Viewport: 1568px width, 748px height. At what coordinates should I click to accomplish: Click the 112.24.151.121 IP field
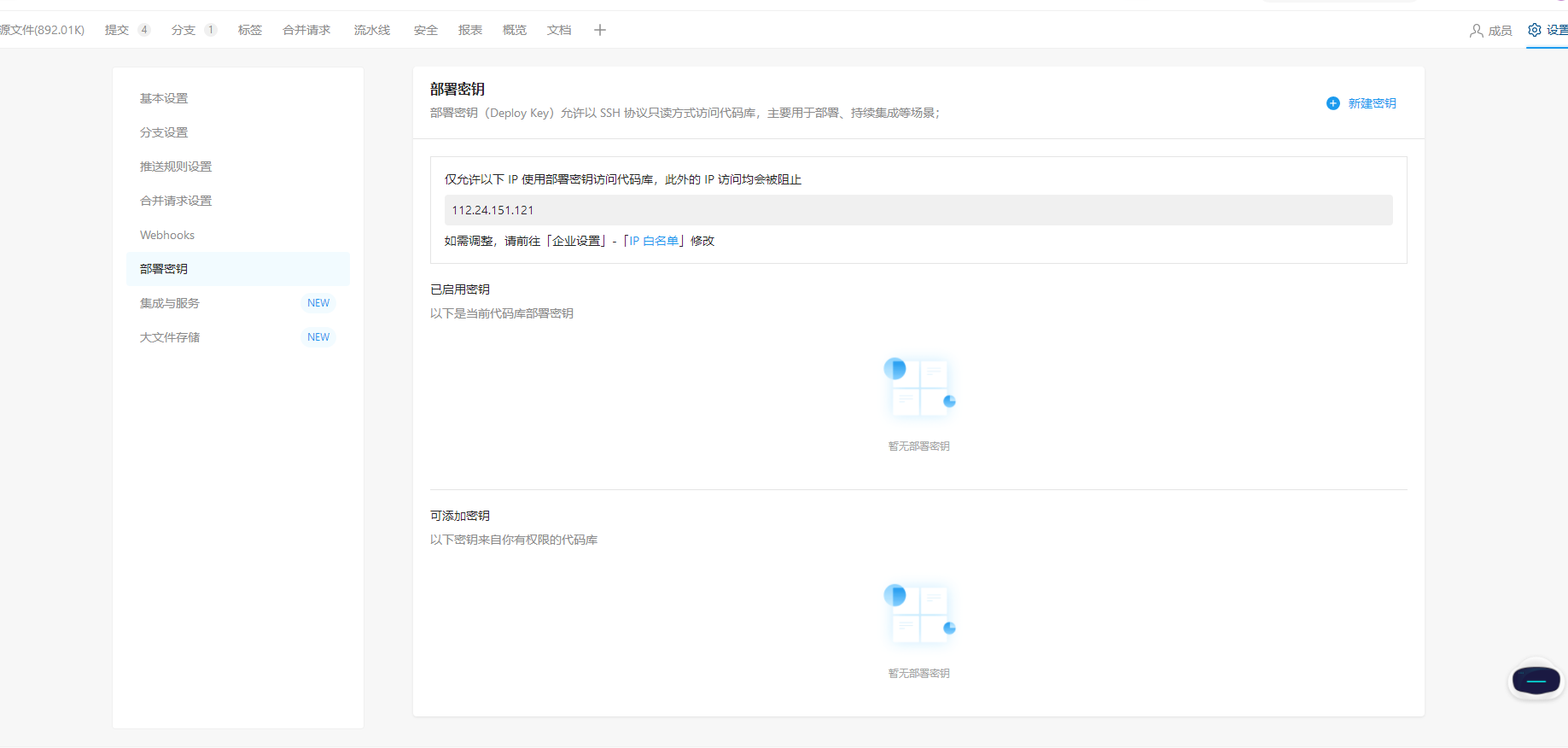[x=918, y=210]
